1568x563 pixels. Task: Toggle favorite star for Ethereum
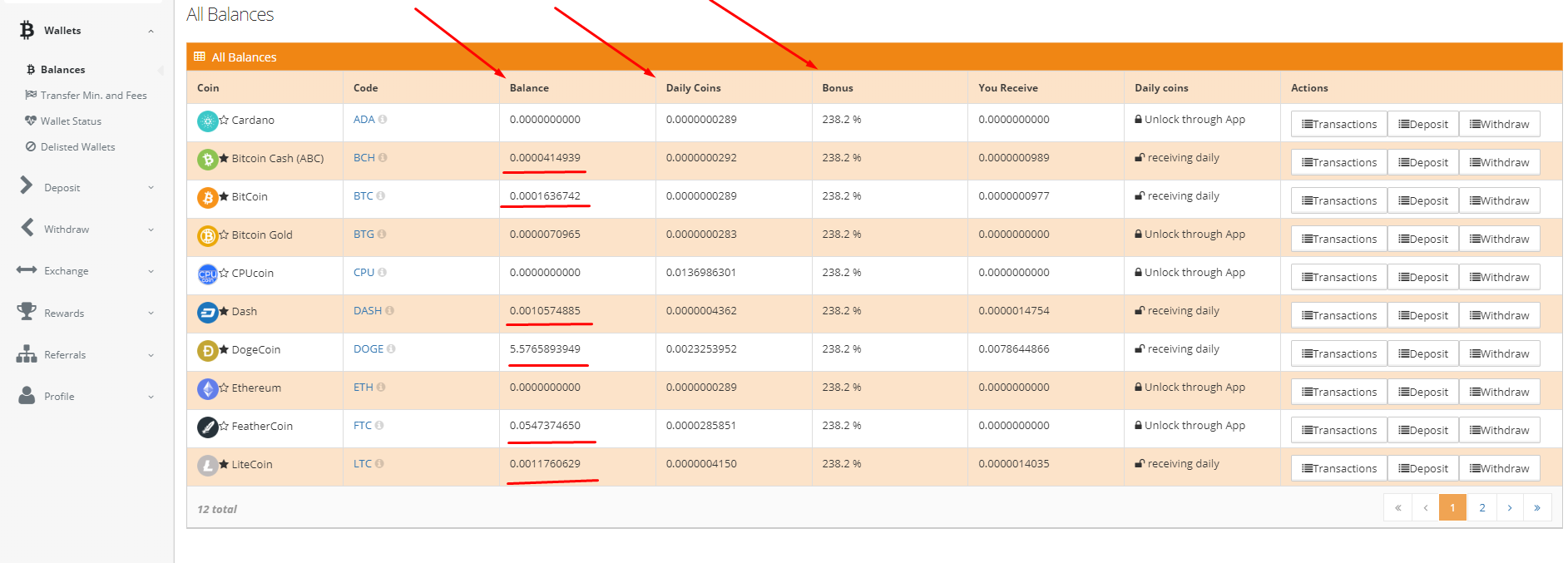(x=224, y=388)
